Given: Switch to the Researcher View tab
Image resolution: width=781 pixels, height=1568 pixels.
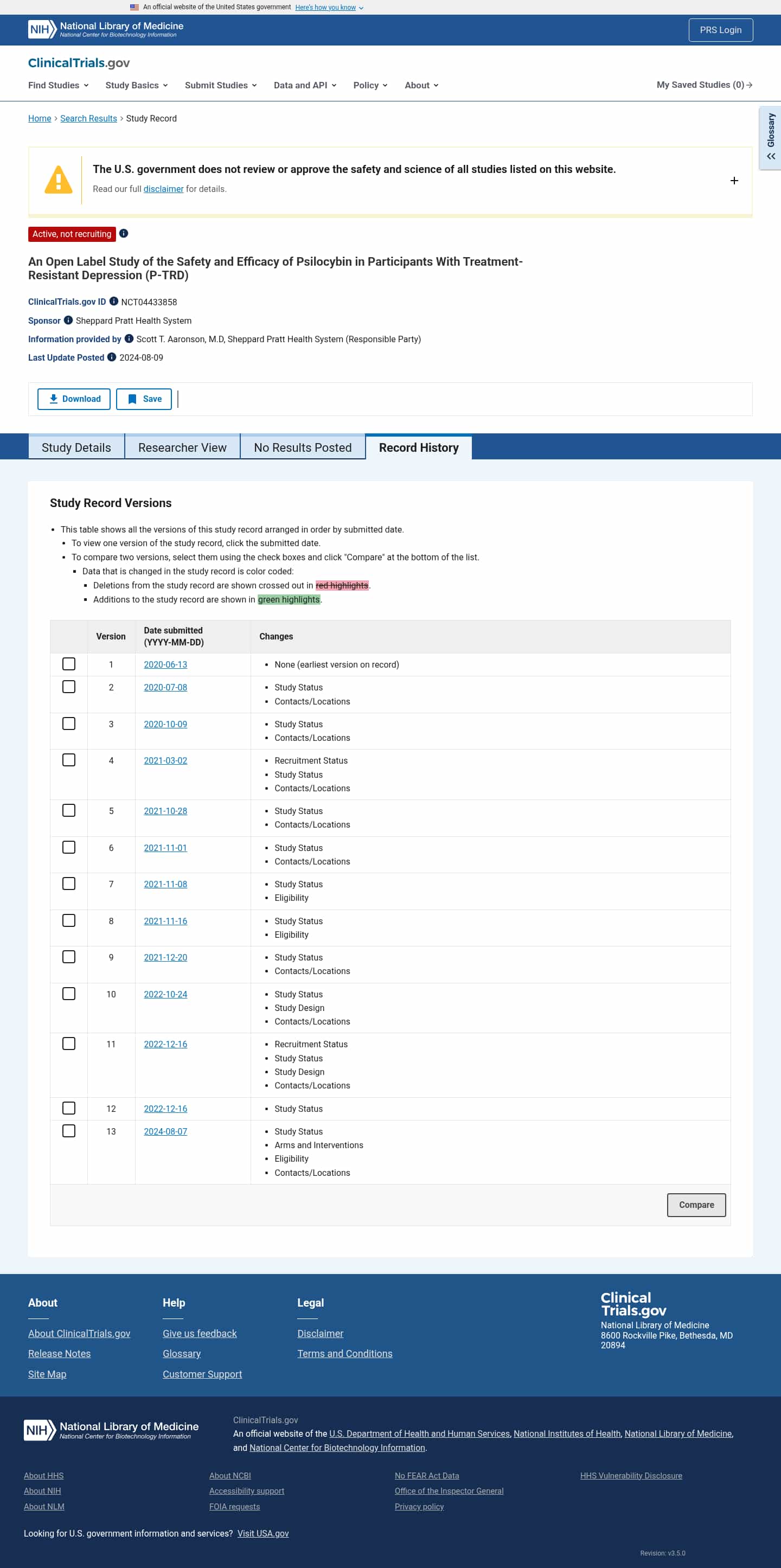Looking at the screenshot, I should [182, 447].
